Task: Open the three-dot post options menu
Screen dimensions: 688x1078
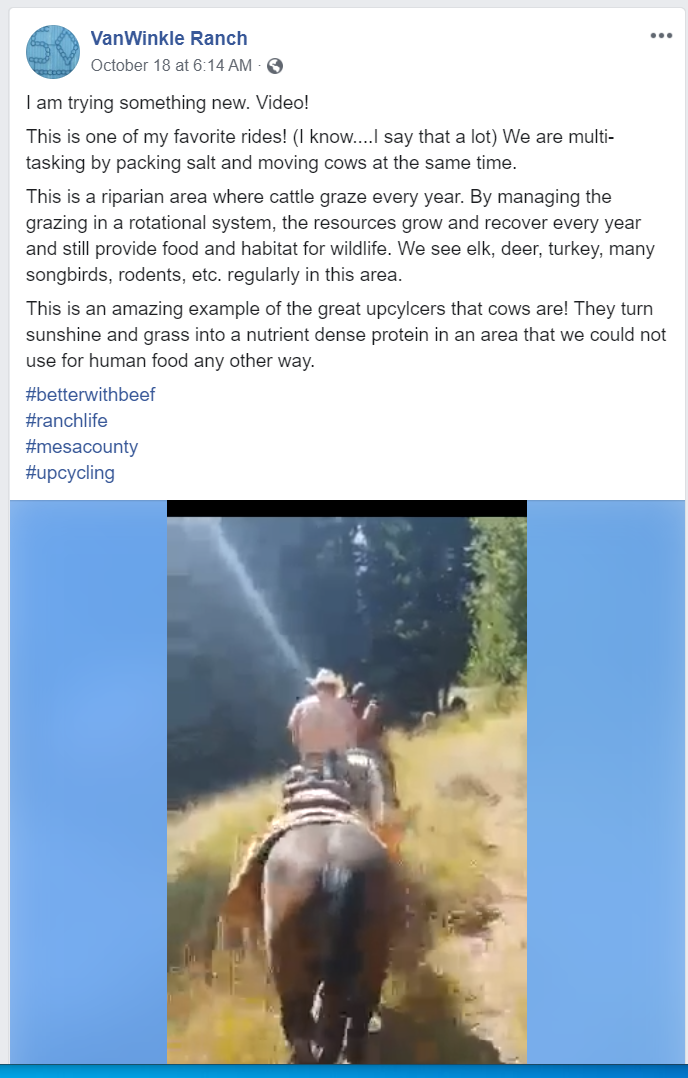Action: 661,36
